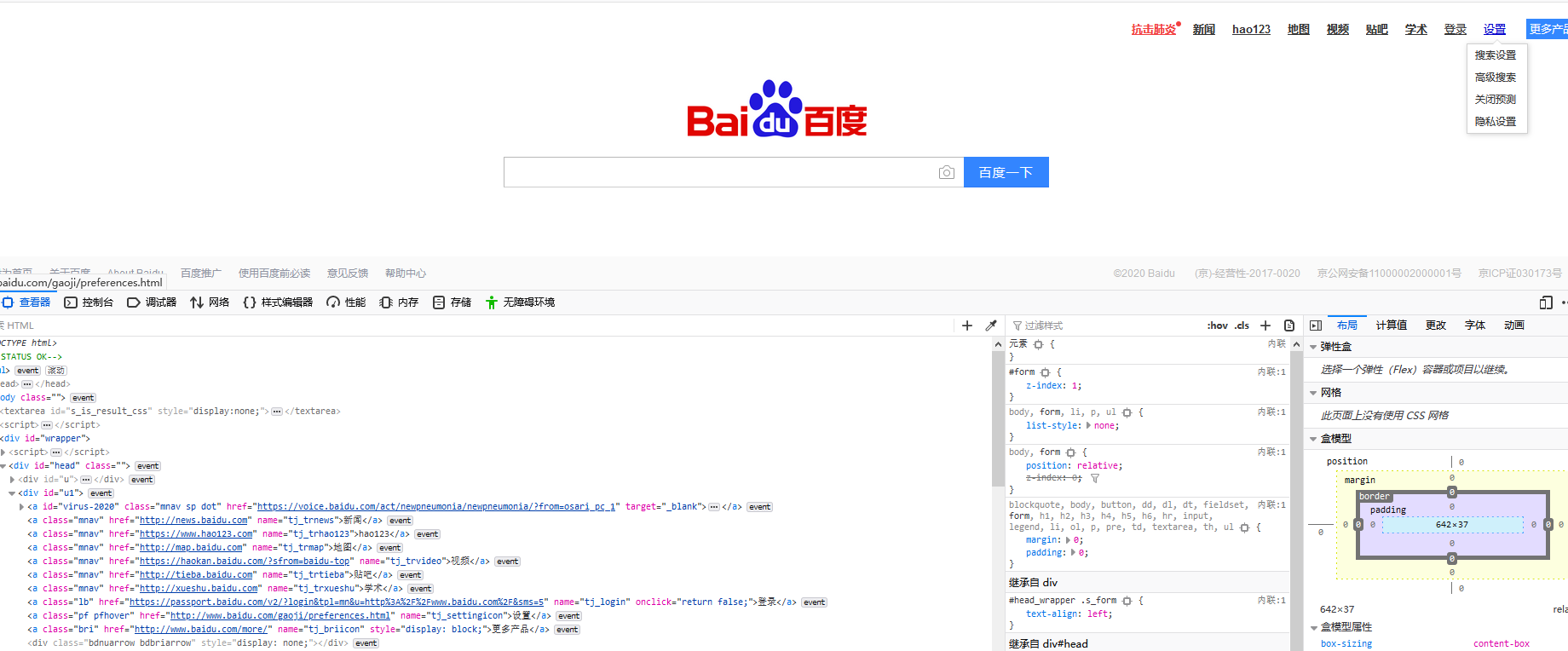Open the 内存 memory panel
This screenshot has width=1568, height=651.
tap(399, 302)
